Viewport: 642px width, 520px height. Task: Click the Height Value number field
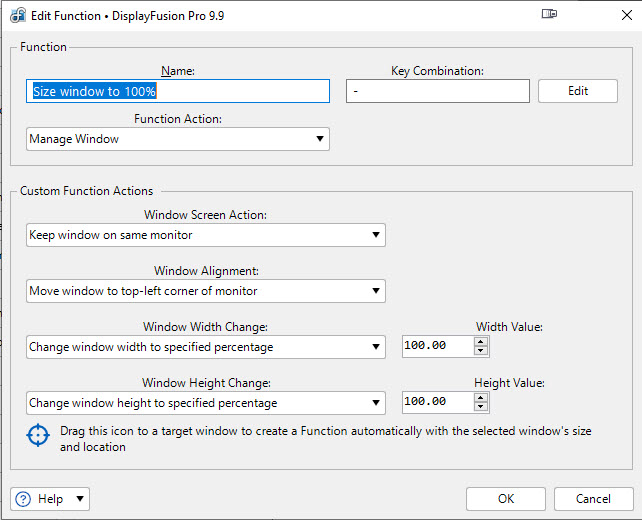coord(436,403)
